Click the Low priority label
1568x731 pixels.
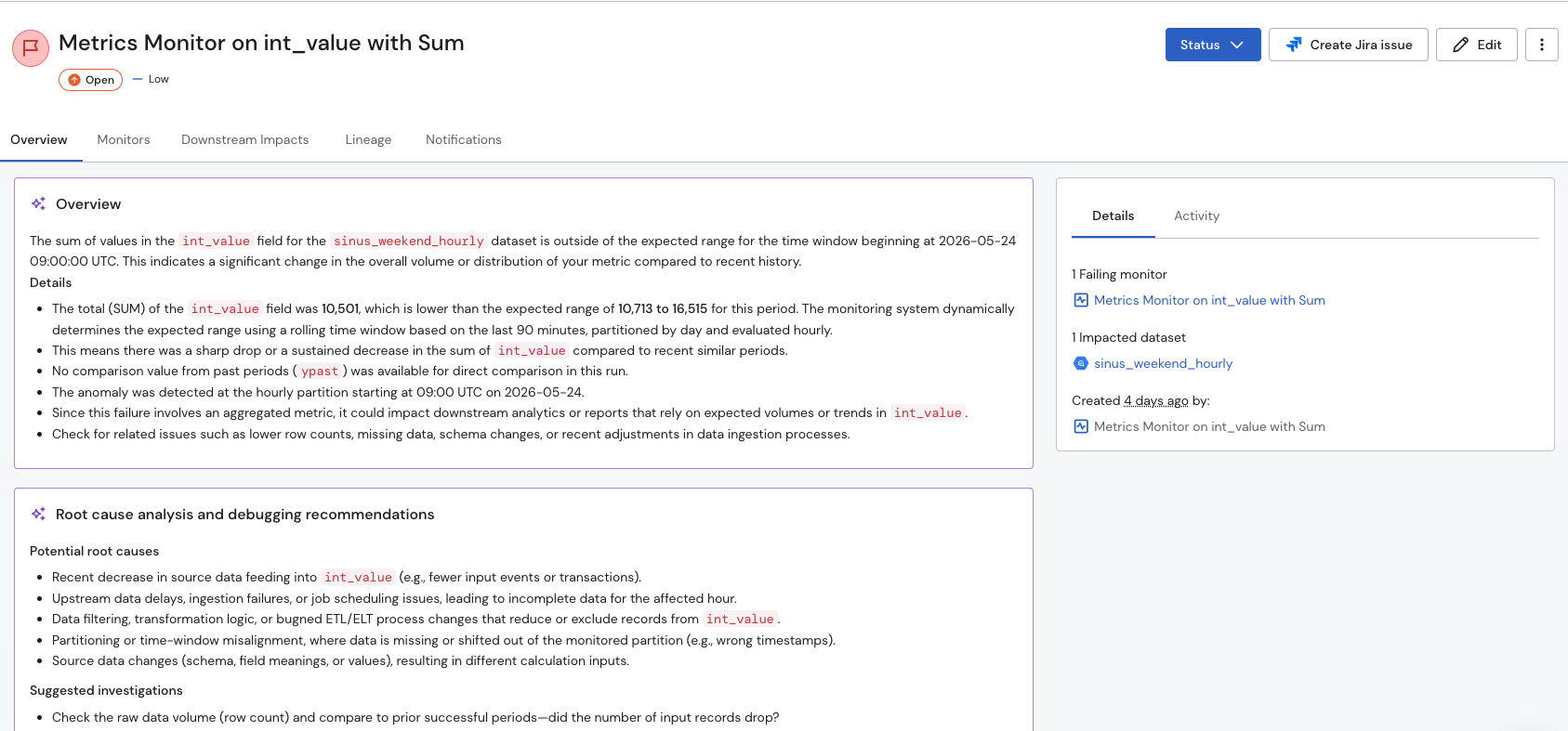point(151,79)
